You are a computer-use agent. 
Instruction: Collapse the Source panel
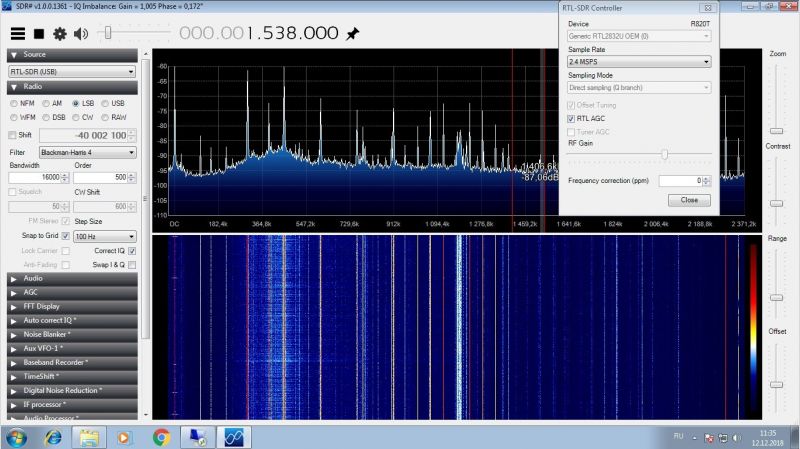[72, 55]
